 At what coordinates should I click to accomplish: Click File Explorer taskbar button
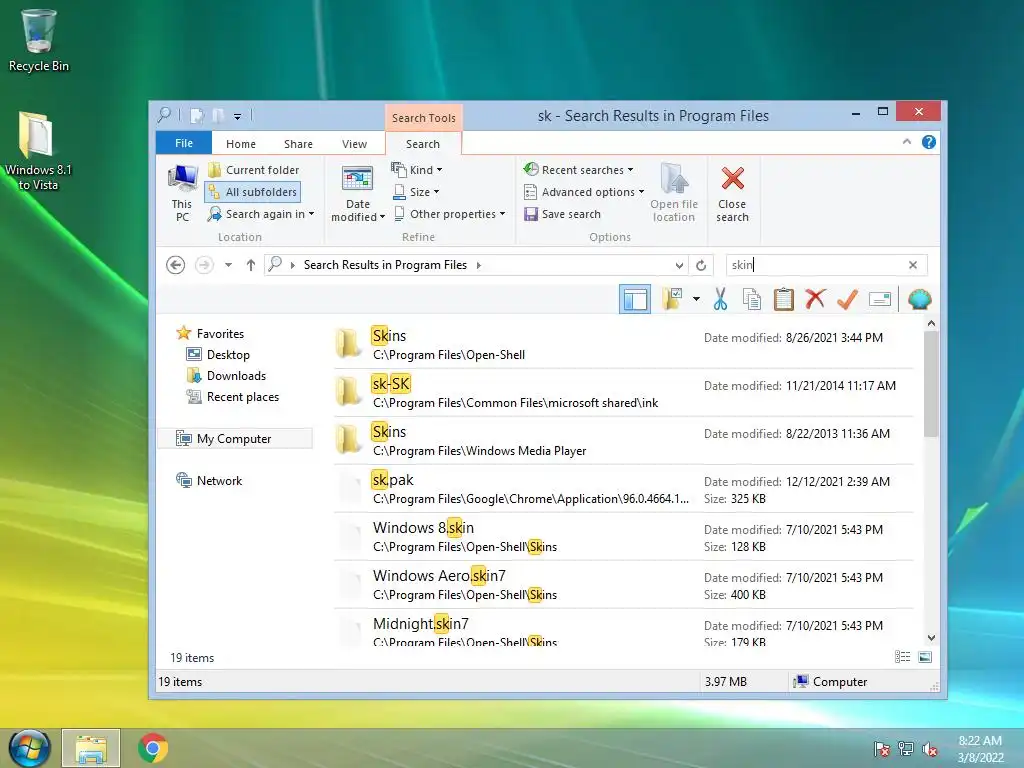tap(91, 748)
